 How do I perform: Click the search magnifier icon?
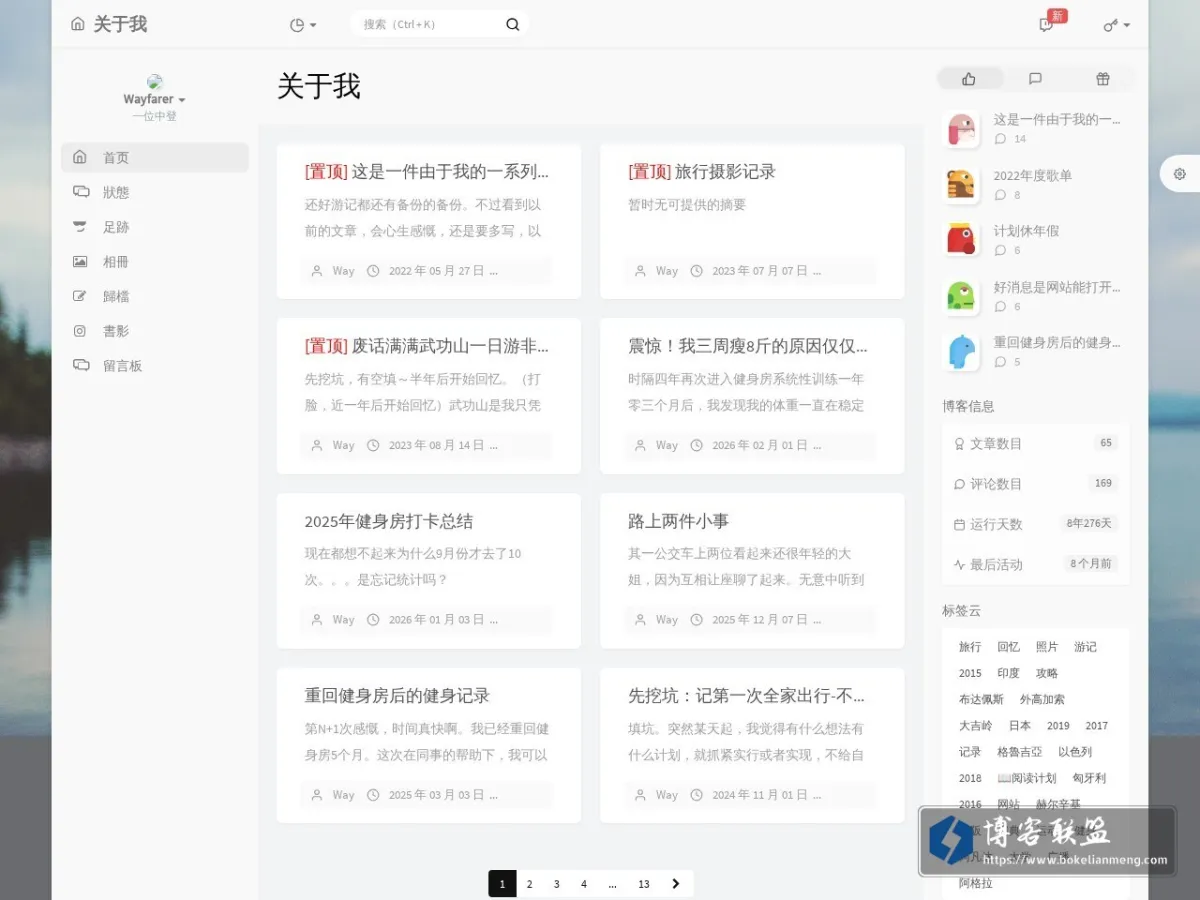click(x=513, y=25)
